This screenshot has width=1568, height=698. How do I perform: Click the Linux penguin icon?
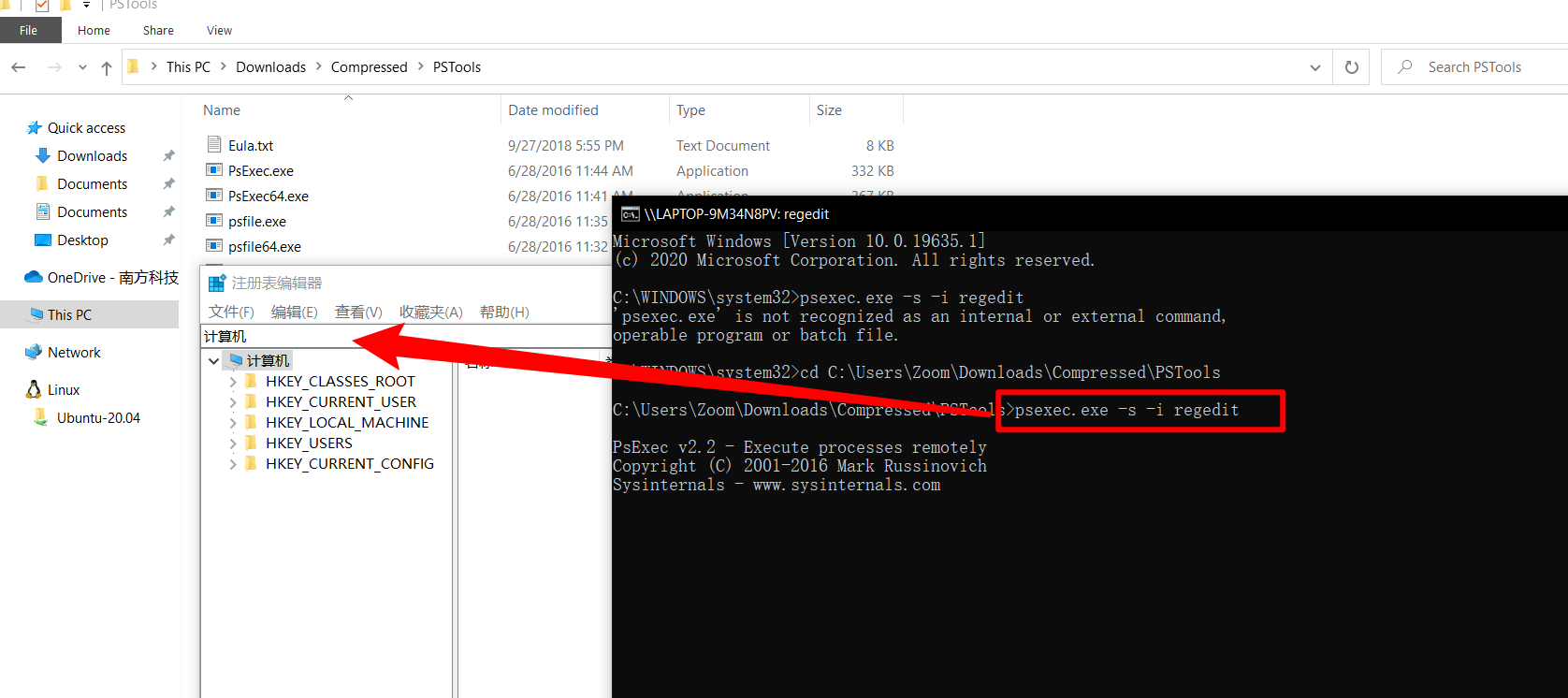(34, 389)
